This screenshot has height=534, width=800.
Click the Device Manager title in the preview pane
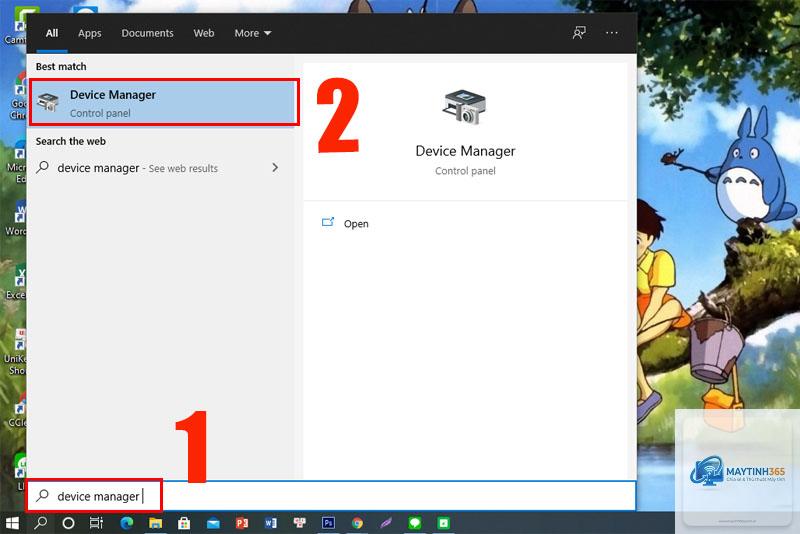tap(465, 151)
